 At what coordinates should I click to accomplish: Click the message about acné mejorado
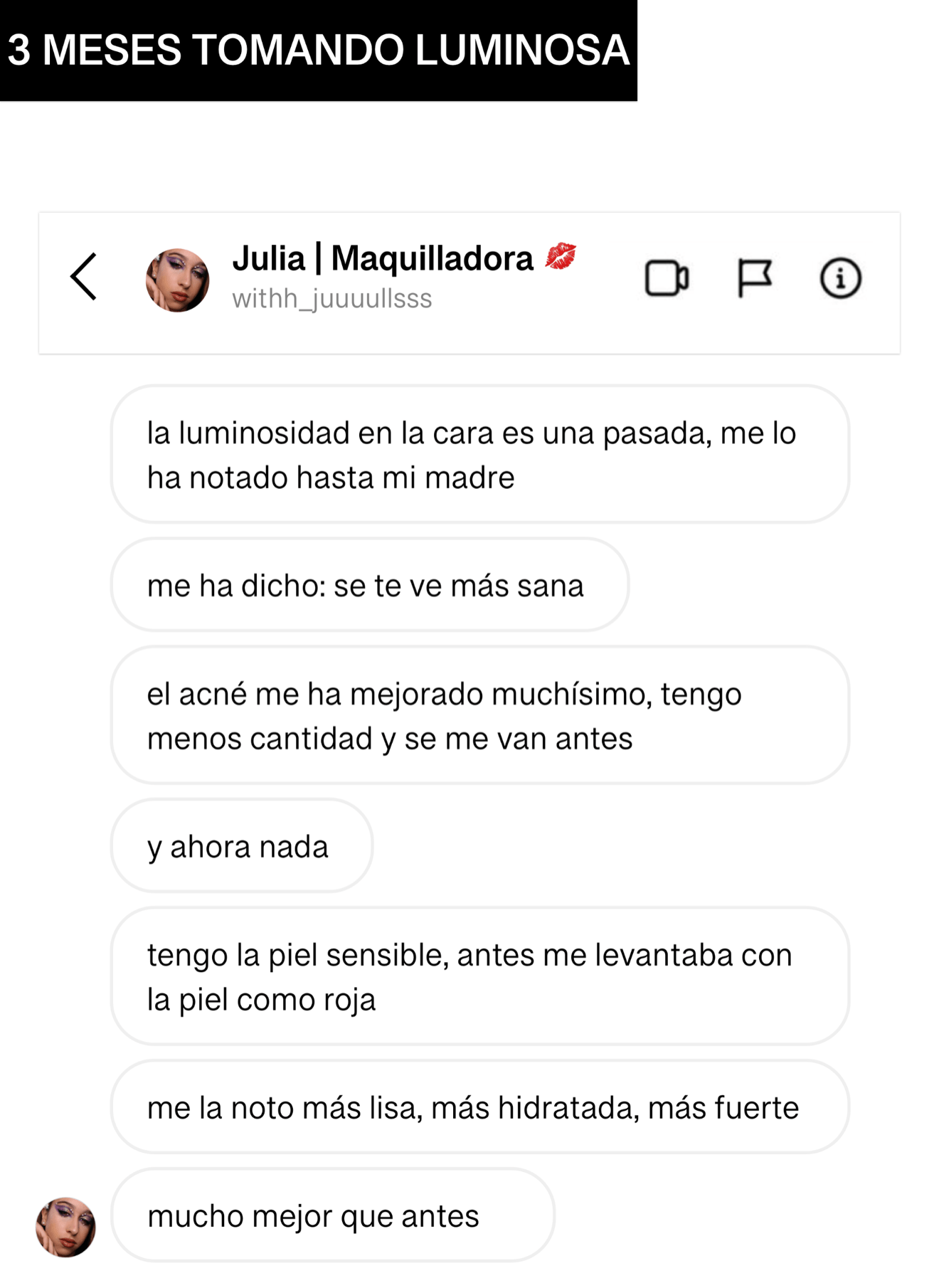click(479, 716)
